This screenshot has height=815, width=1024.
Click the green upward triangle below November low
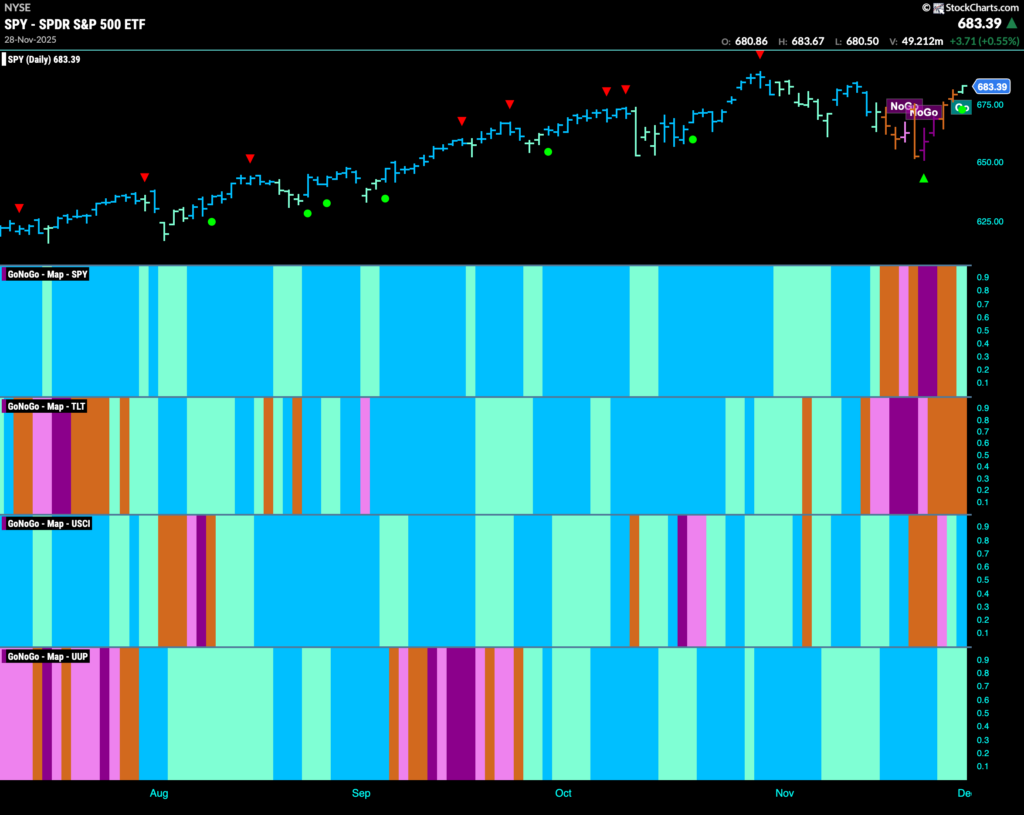point(923,178)
